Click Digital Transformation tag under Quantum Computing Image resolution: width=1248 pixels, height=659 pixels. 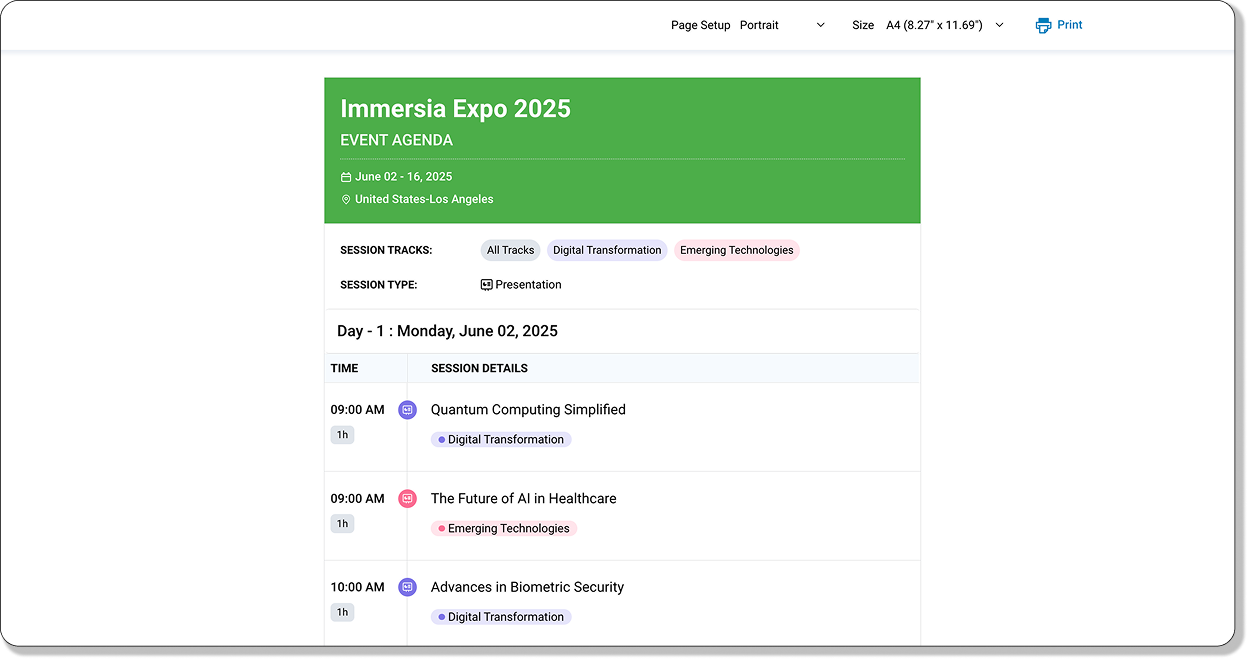coord(501,440)
